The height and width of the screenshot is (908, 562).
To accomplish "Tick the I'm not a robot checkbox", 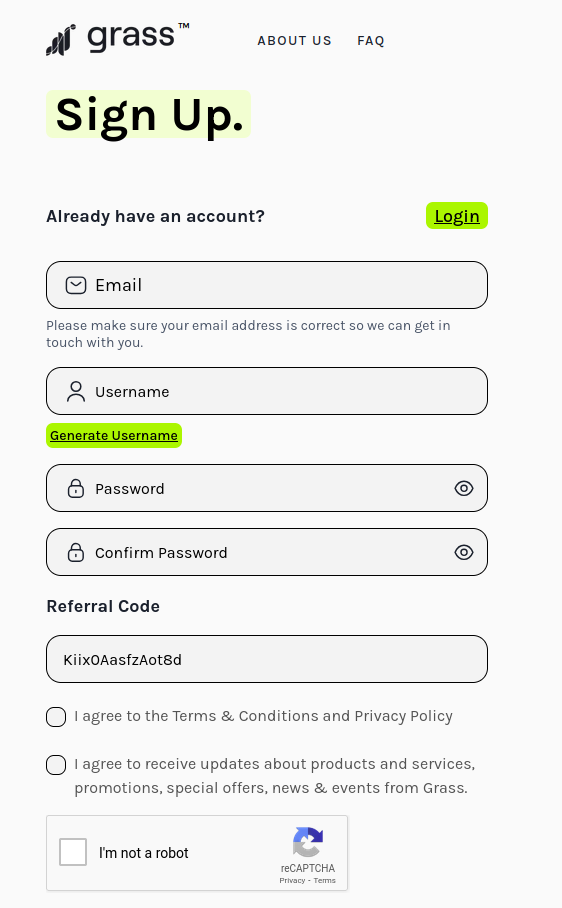I will (x=73, y=852).
